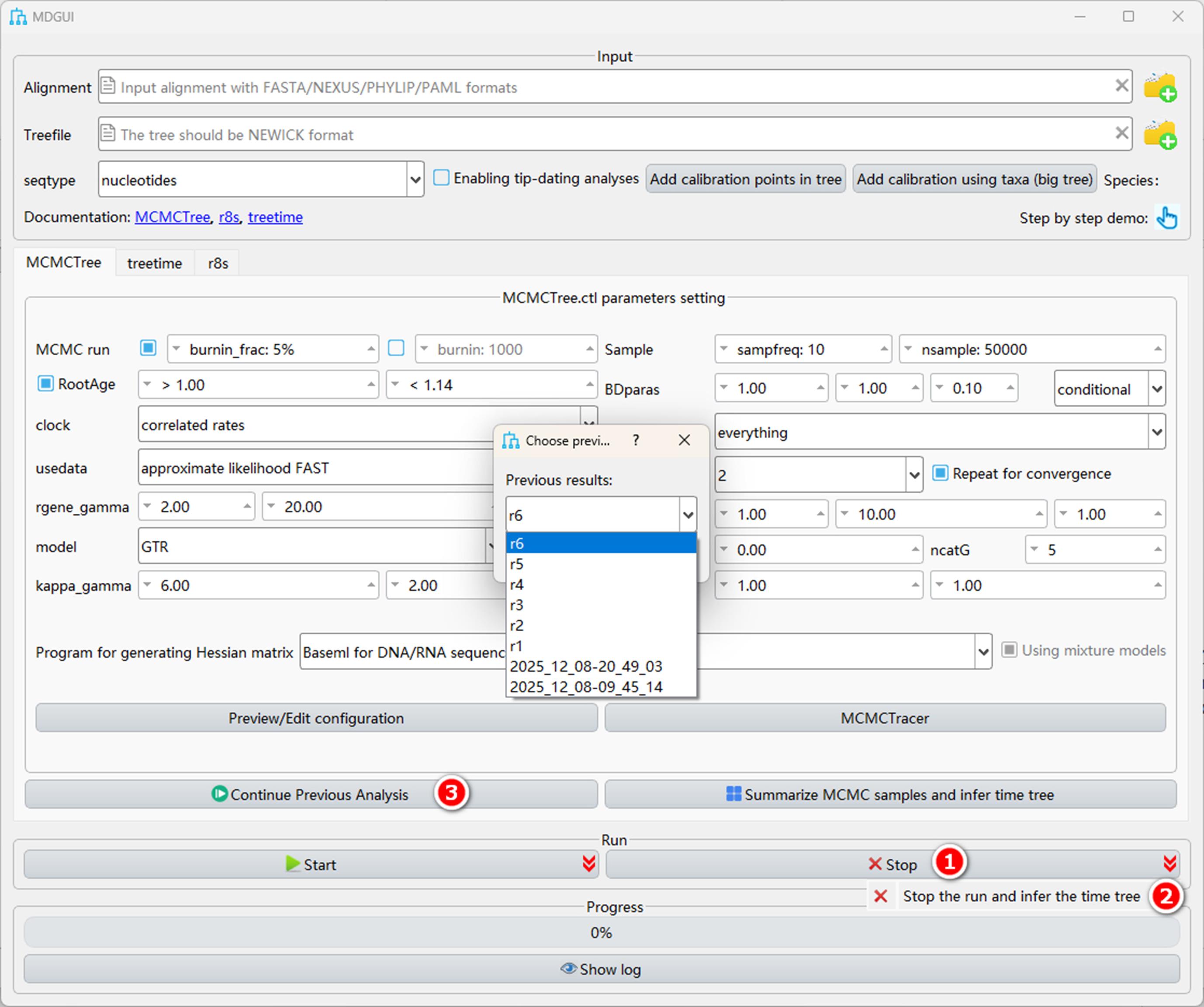Viewport: 1204px width, 1007px height.
Task: Click Add calibration points in tree
Action: 745,179
